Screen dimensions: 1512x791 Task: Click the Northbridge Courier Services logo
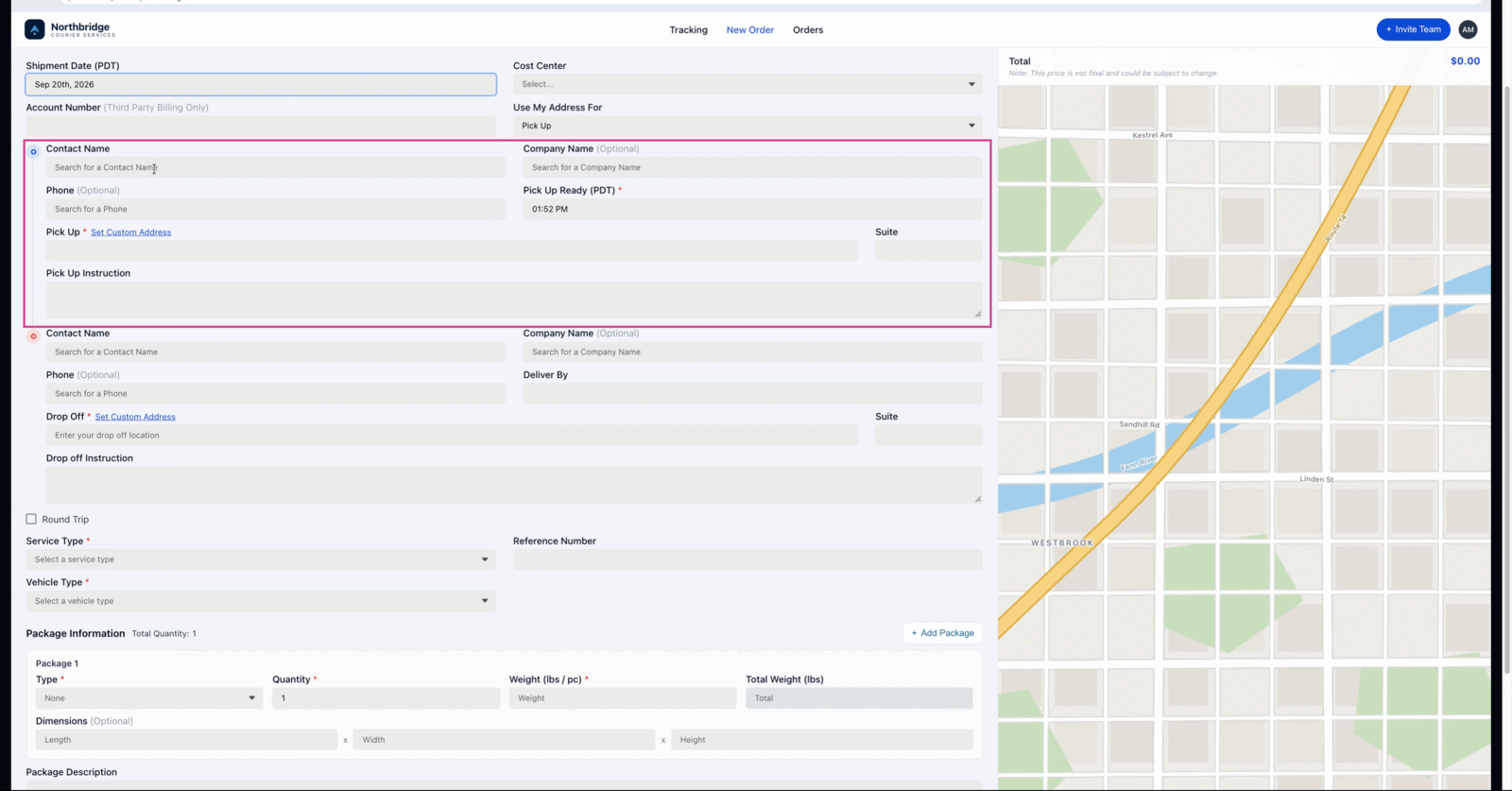coord(70,29)
